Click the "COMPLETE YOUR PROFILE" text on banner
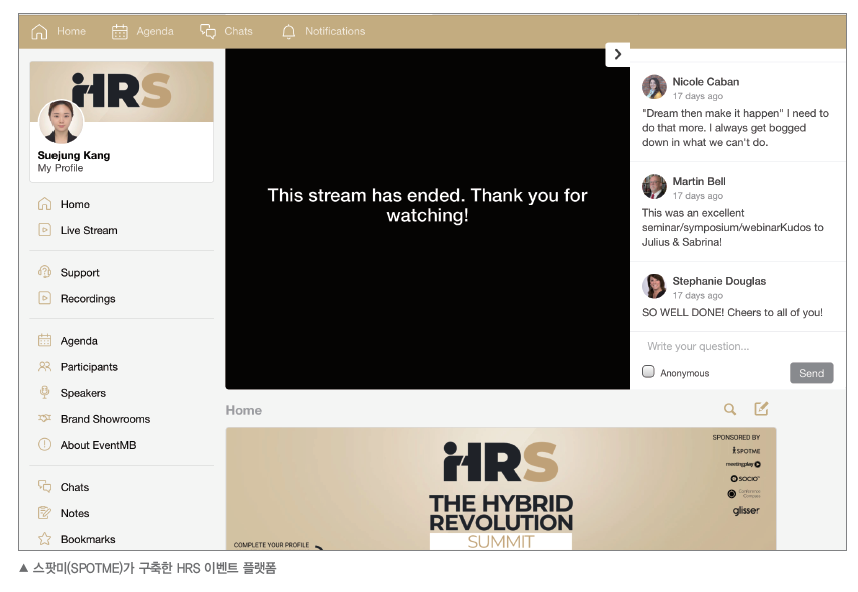 coord(271,545)
